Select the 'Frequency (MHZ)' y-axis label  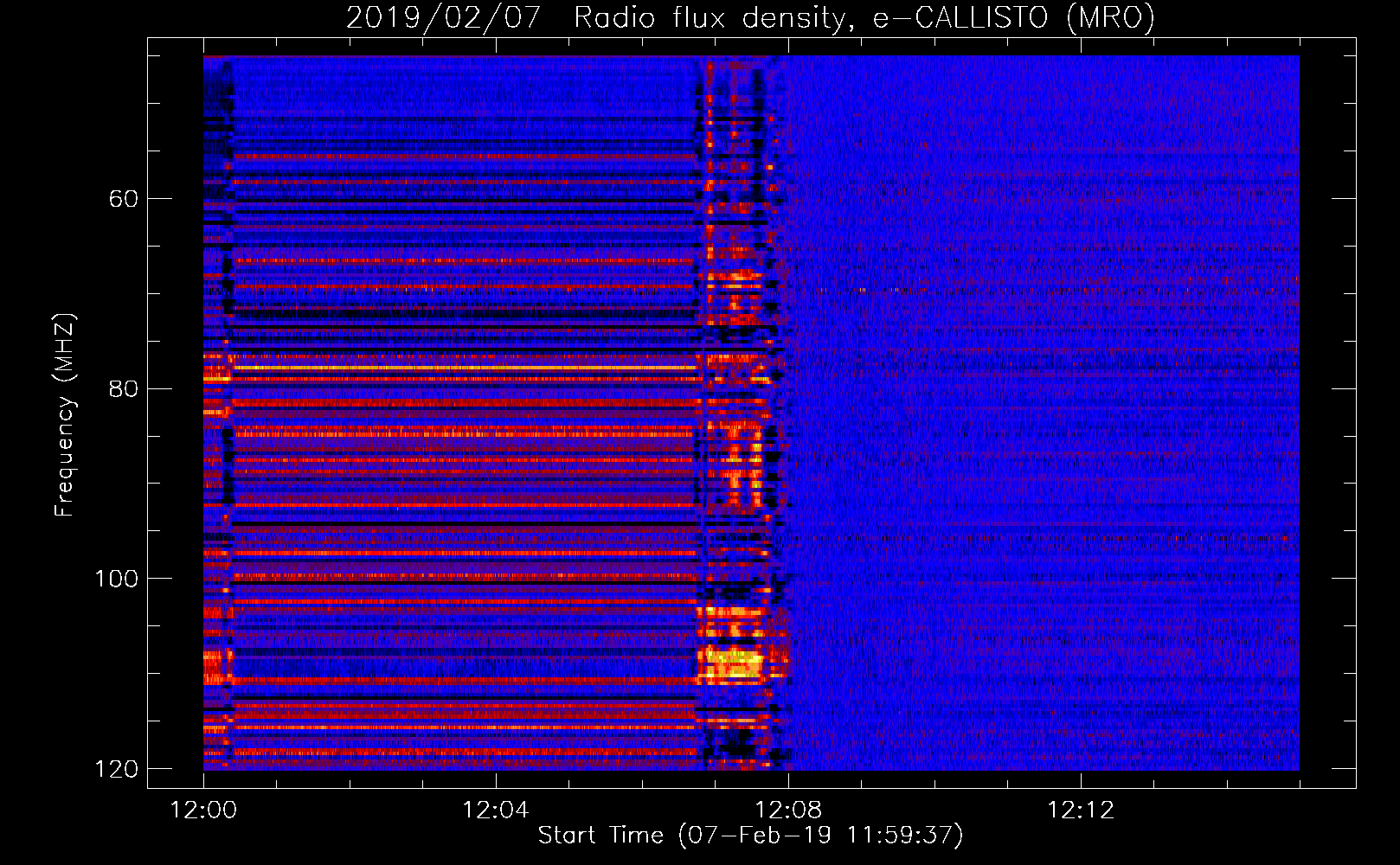pyautogui.click(x=65, y=414)
